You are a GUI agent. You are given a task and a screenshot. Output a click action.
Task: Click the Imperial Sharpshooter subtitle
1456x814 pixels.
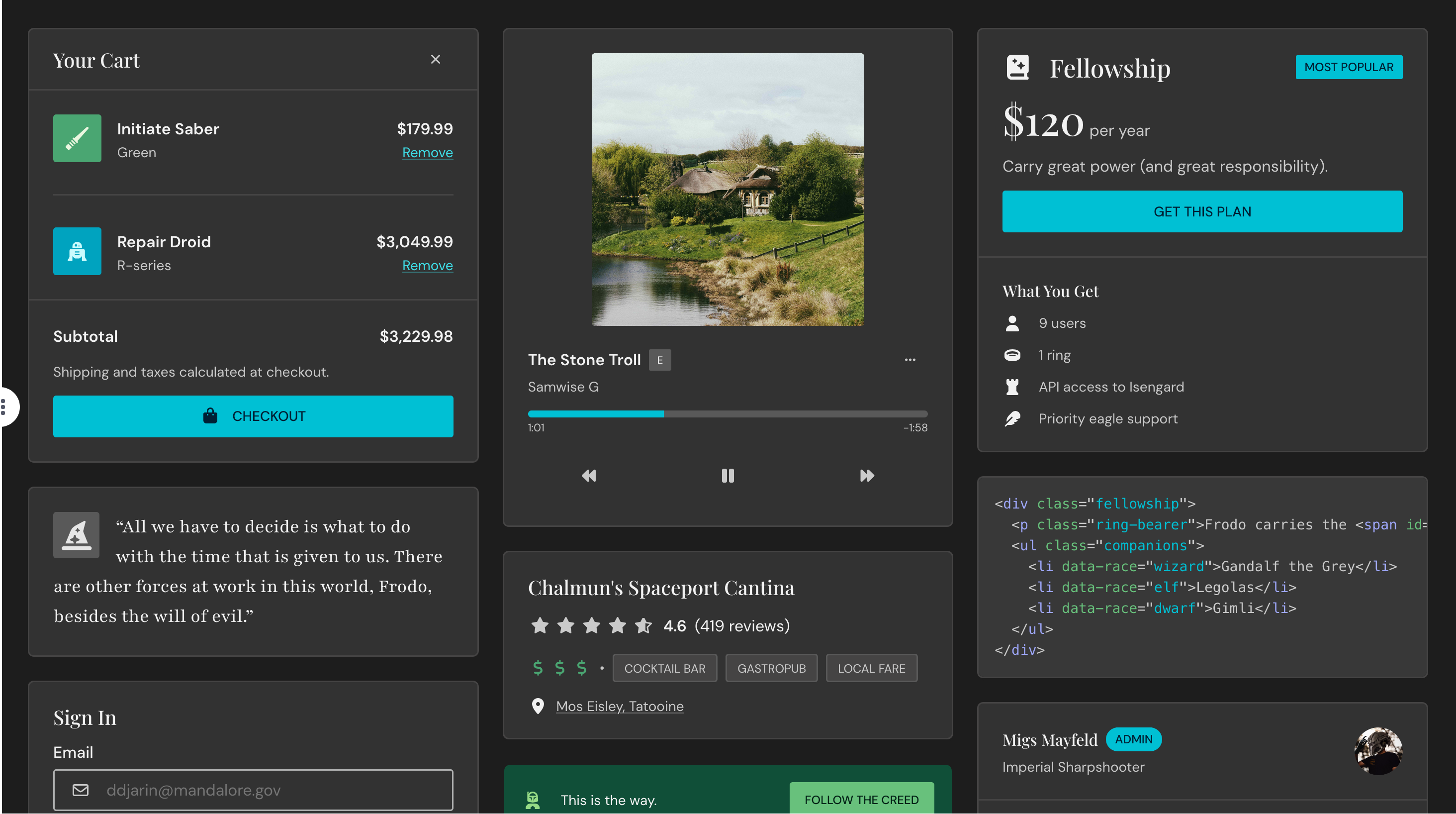(1073, 767)
